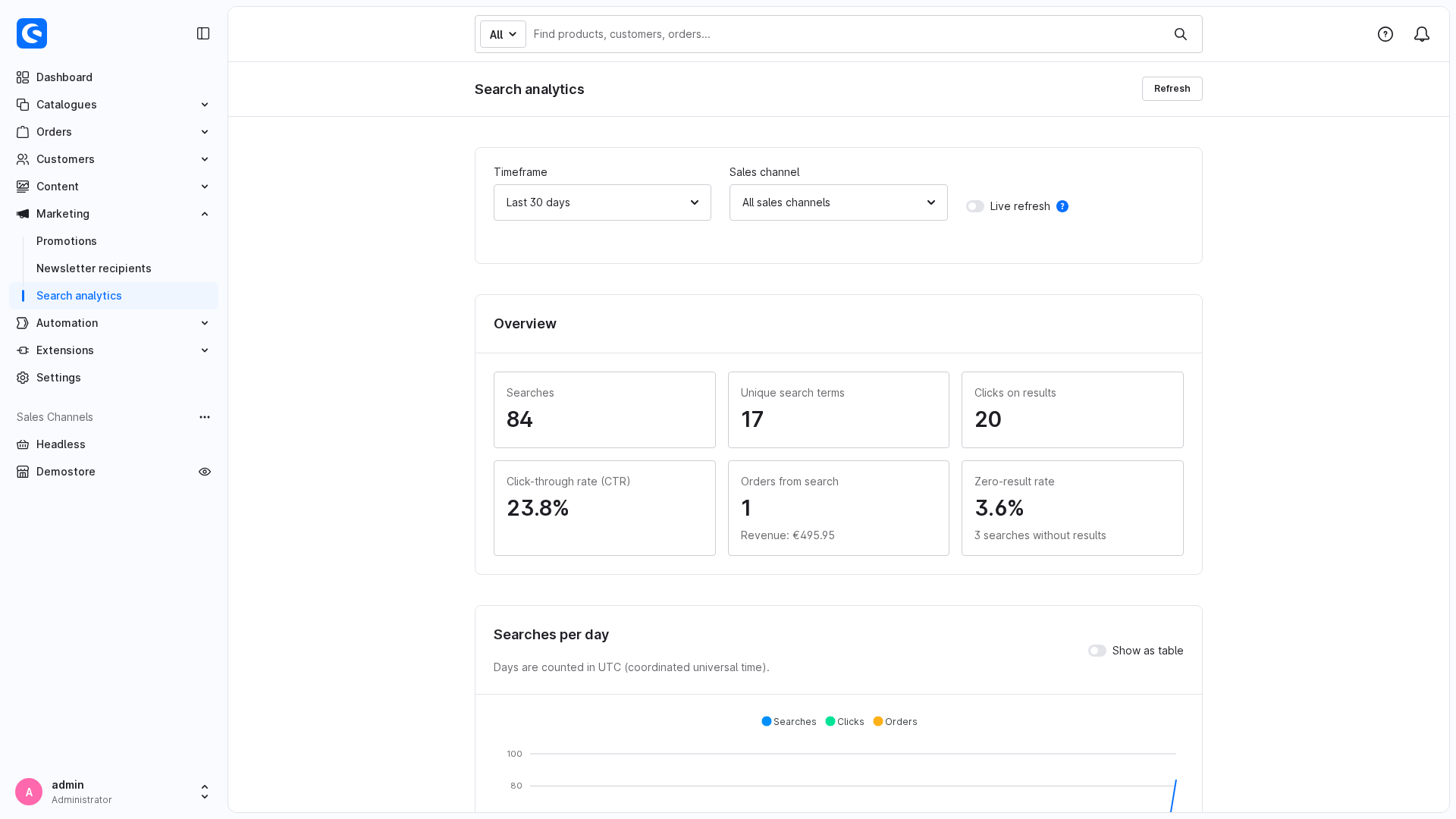Click the Content icon in sidebar
1456x819 pixels.
23,187
